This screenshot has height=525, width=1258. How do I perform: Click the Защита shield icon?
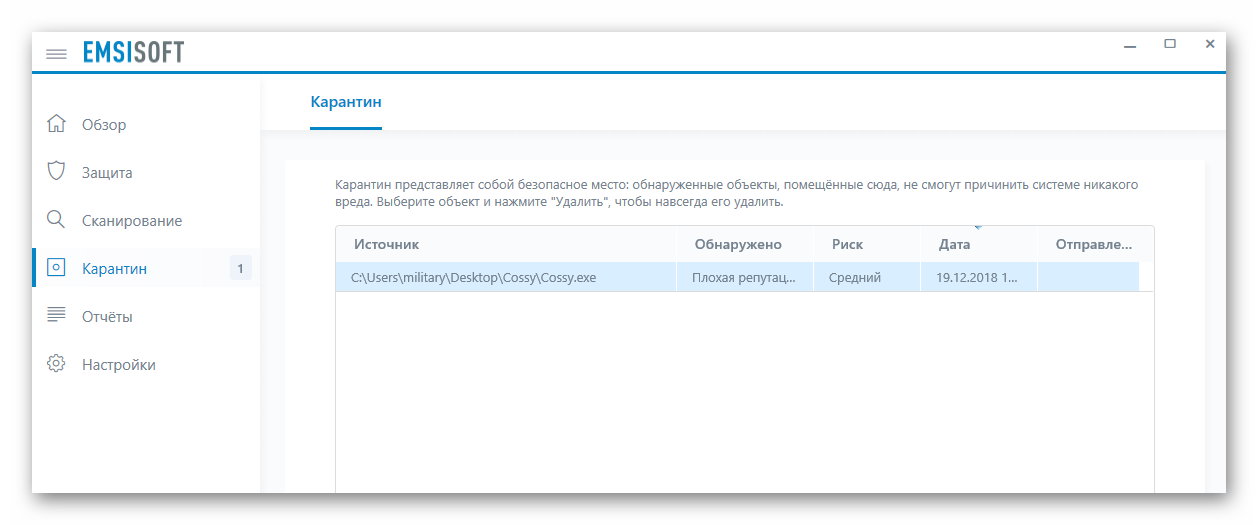pyautogui.click(x=57, y=171)
